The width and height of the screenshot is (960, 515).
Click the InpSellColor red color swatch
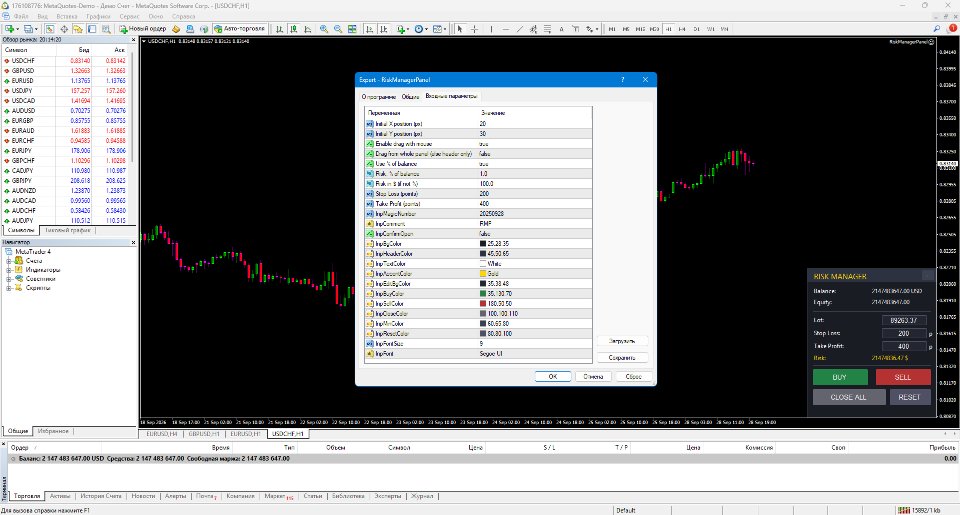pyautogui.click(x=482, y=304)
